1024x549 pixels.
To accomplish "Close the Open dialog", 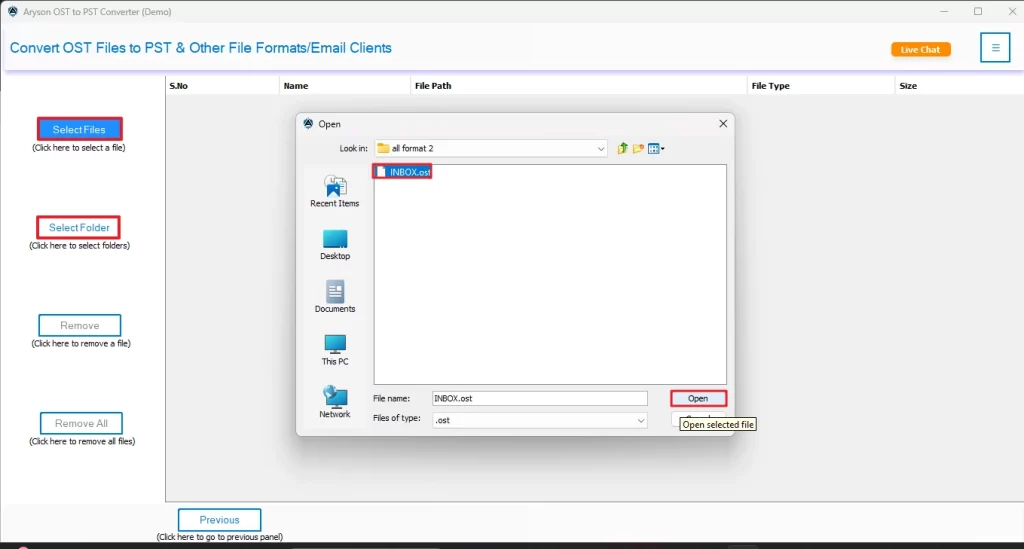I will [x=723, y=123].
